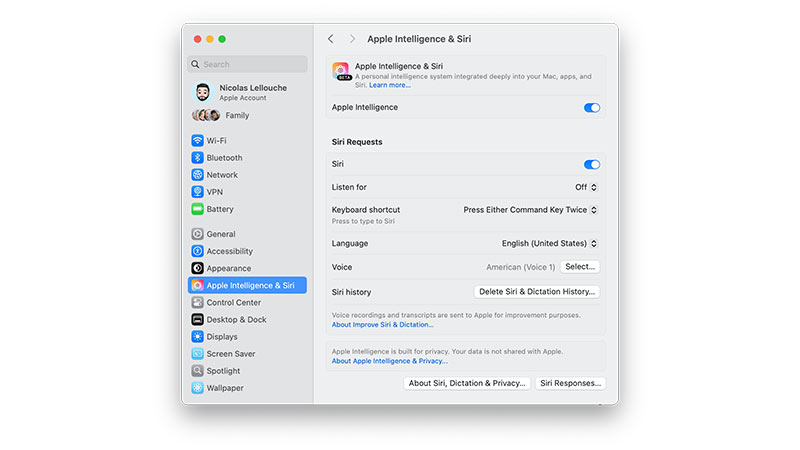800x450 pixels.
Task: Click the Displays sun icon
Action: pos(197,336)
